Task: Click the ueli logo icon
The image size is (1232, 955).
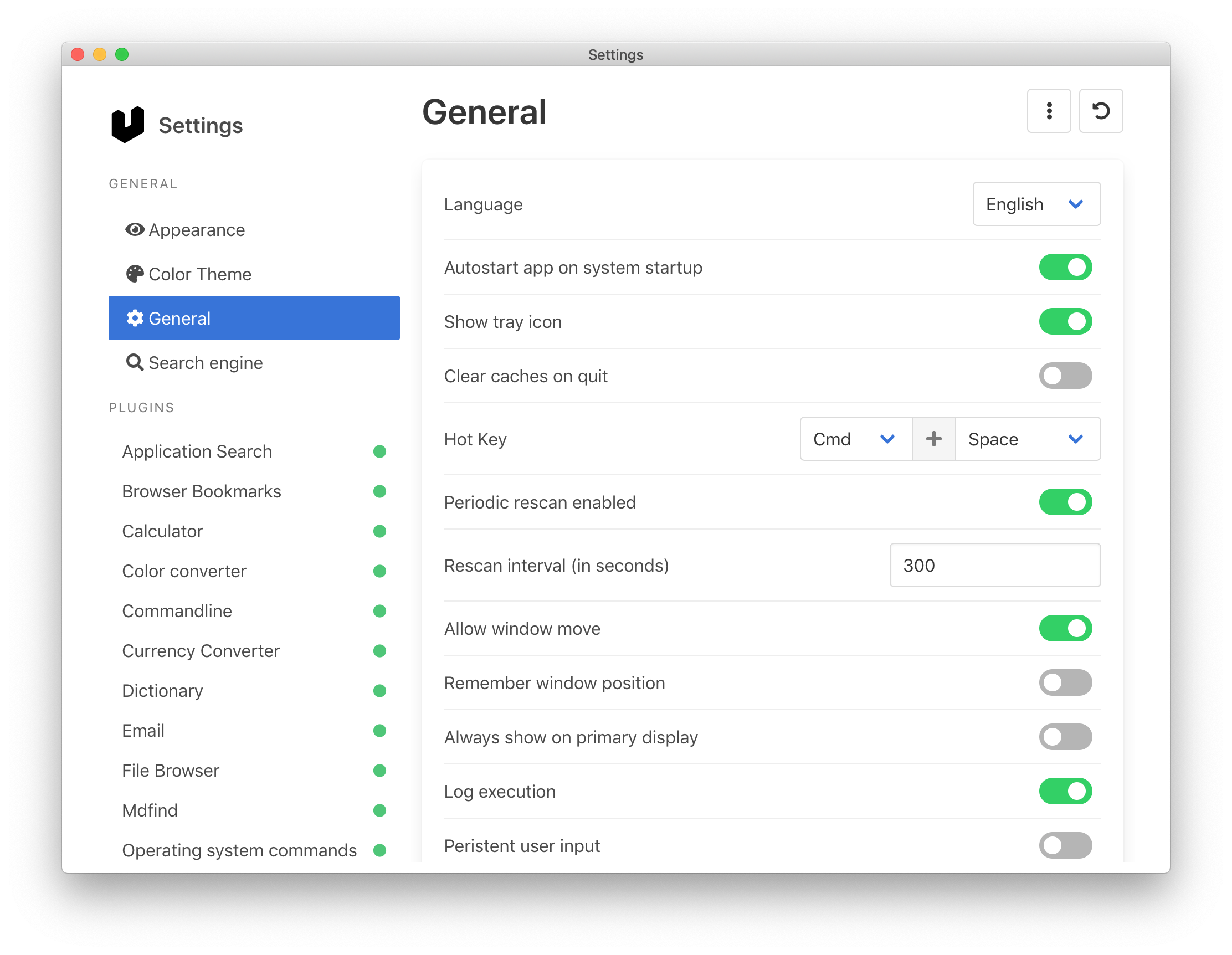Action: click(x=127, y=125)
